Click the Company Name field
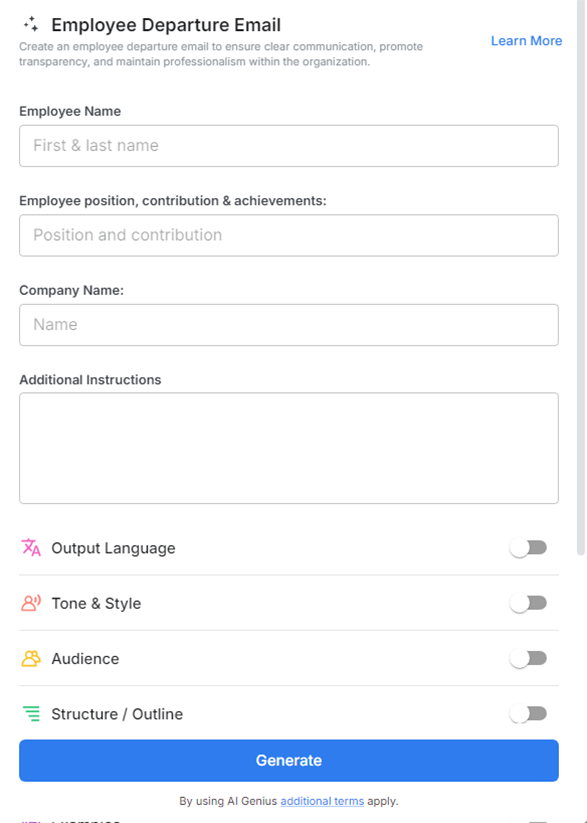 tap(288, 324)
